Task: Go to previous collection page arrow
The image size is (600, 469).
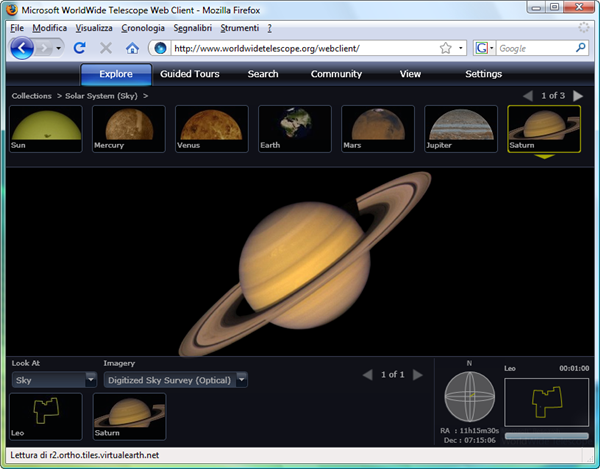Action: [528, 96]
